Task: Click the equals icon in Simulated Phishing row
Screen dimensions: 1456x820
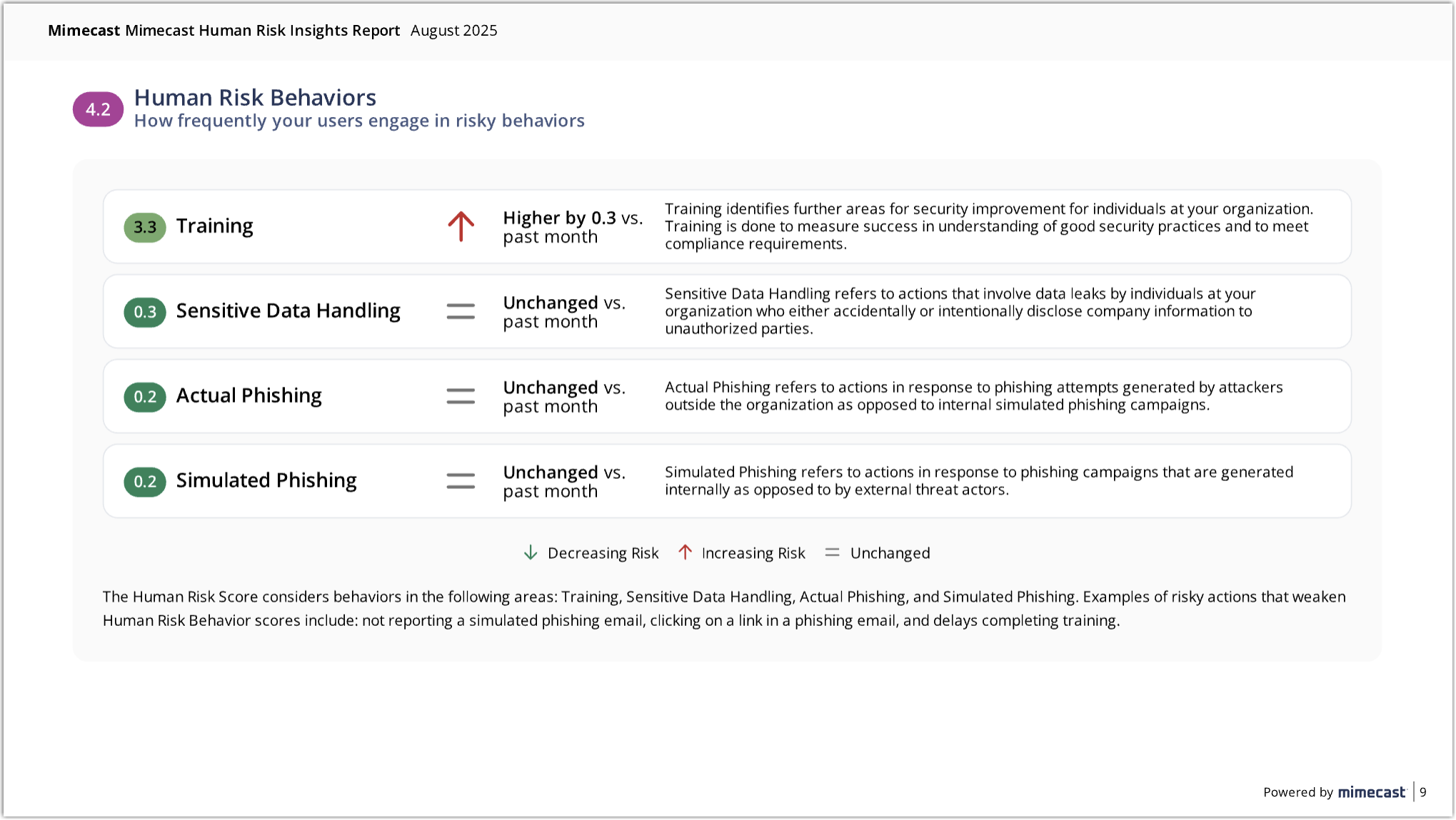Action: click(x=461, y=481)
